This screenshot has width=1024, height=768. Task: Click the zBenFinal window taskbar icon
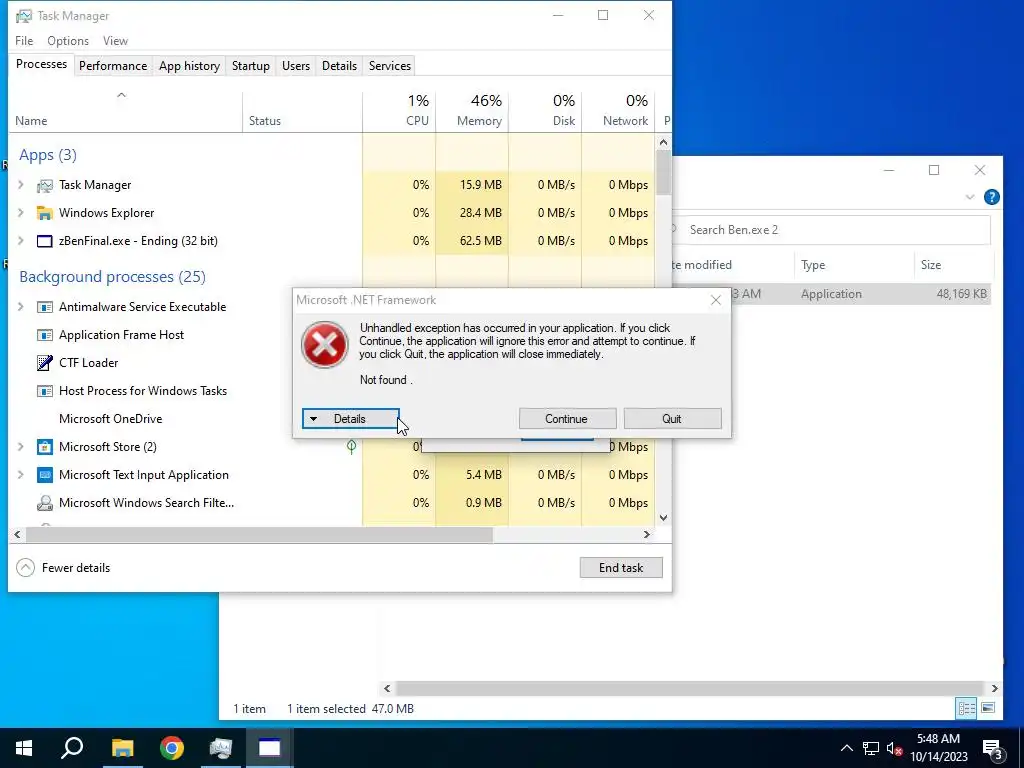pos(270,748)
